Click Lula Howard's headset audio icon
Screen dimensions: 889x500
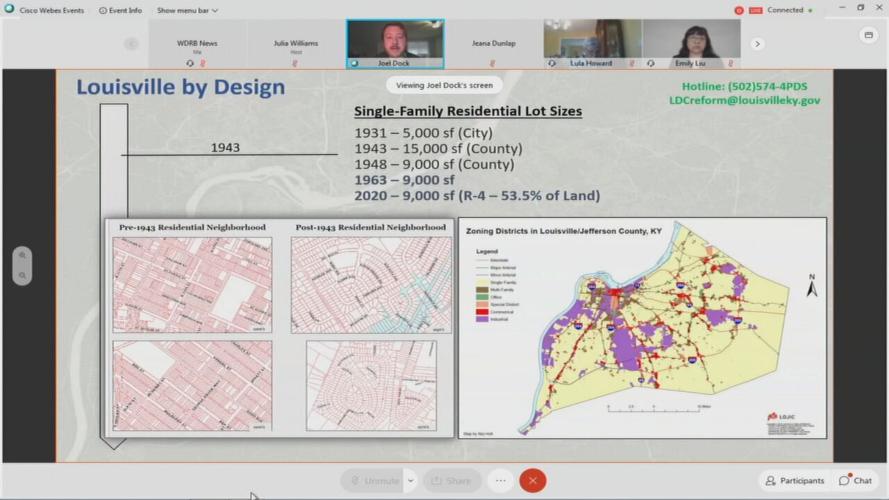pyautogui.click(x=552, y=63)
